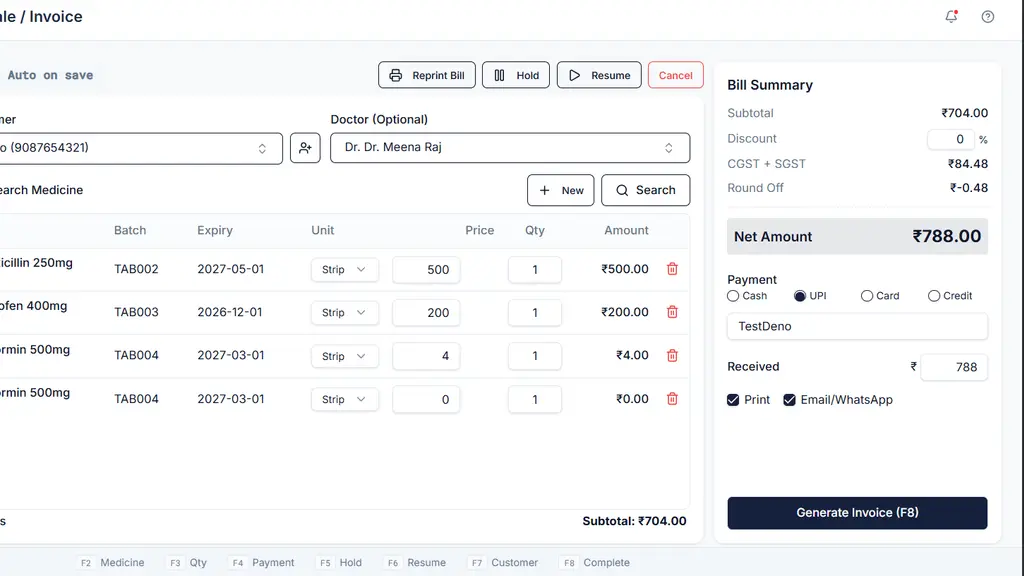Screen dimensions: 1024x576
Task: Delete the TAB003 medicine row
Action: click(672, 312)
